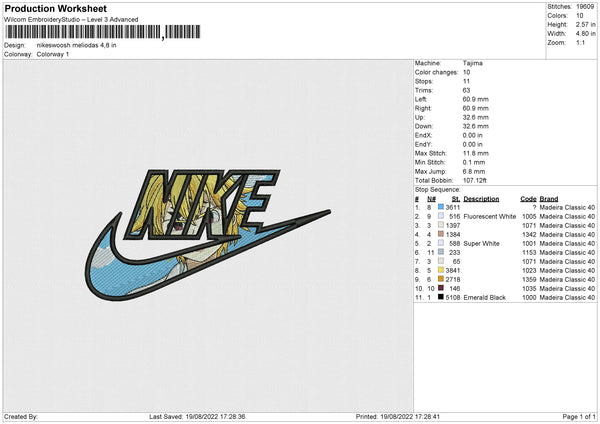Click the barcode under the worksheet title

click(103, 32)
